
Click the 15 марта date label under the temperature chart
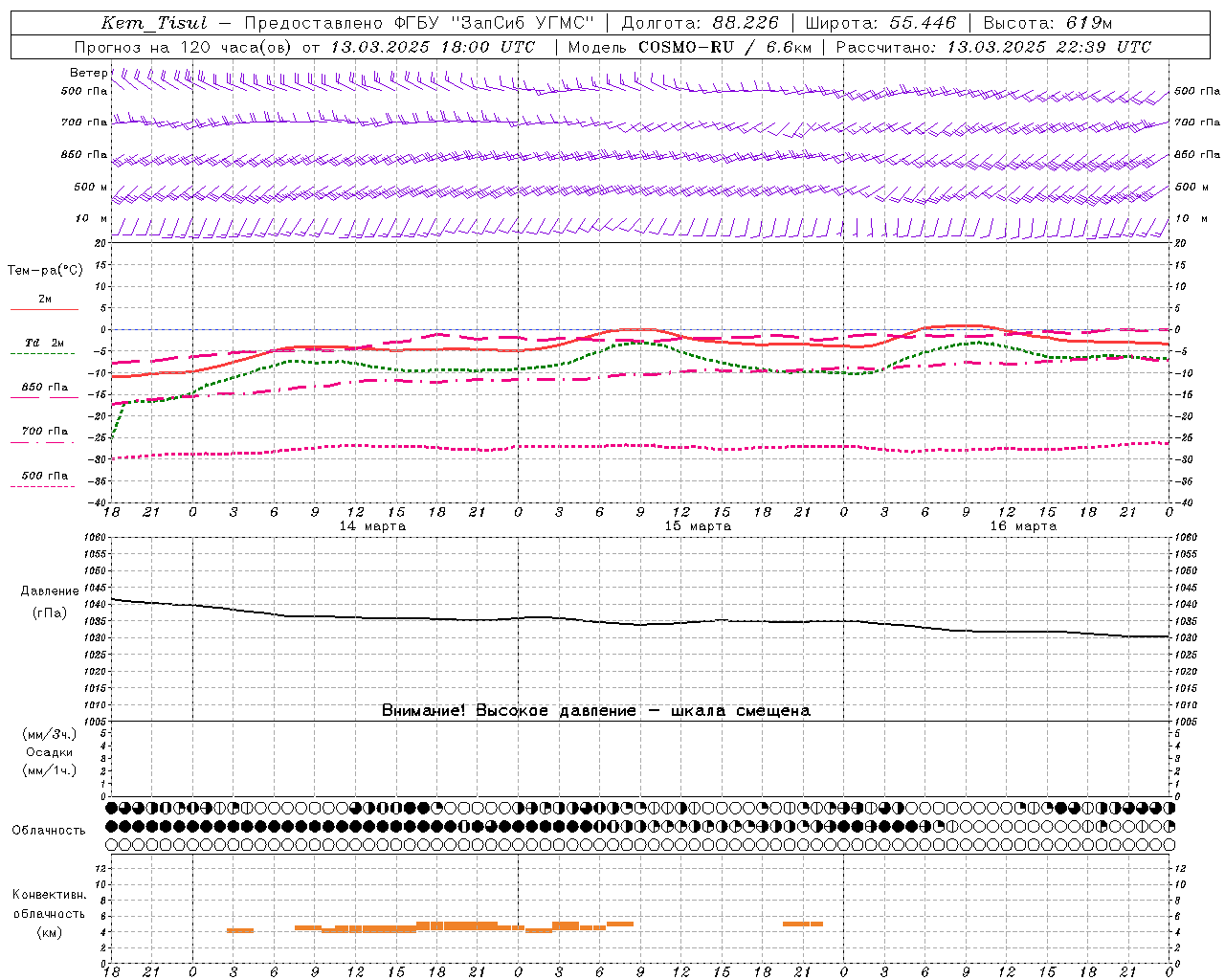698,526
